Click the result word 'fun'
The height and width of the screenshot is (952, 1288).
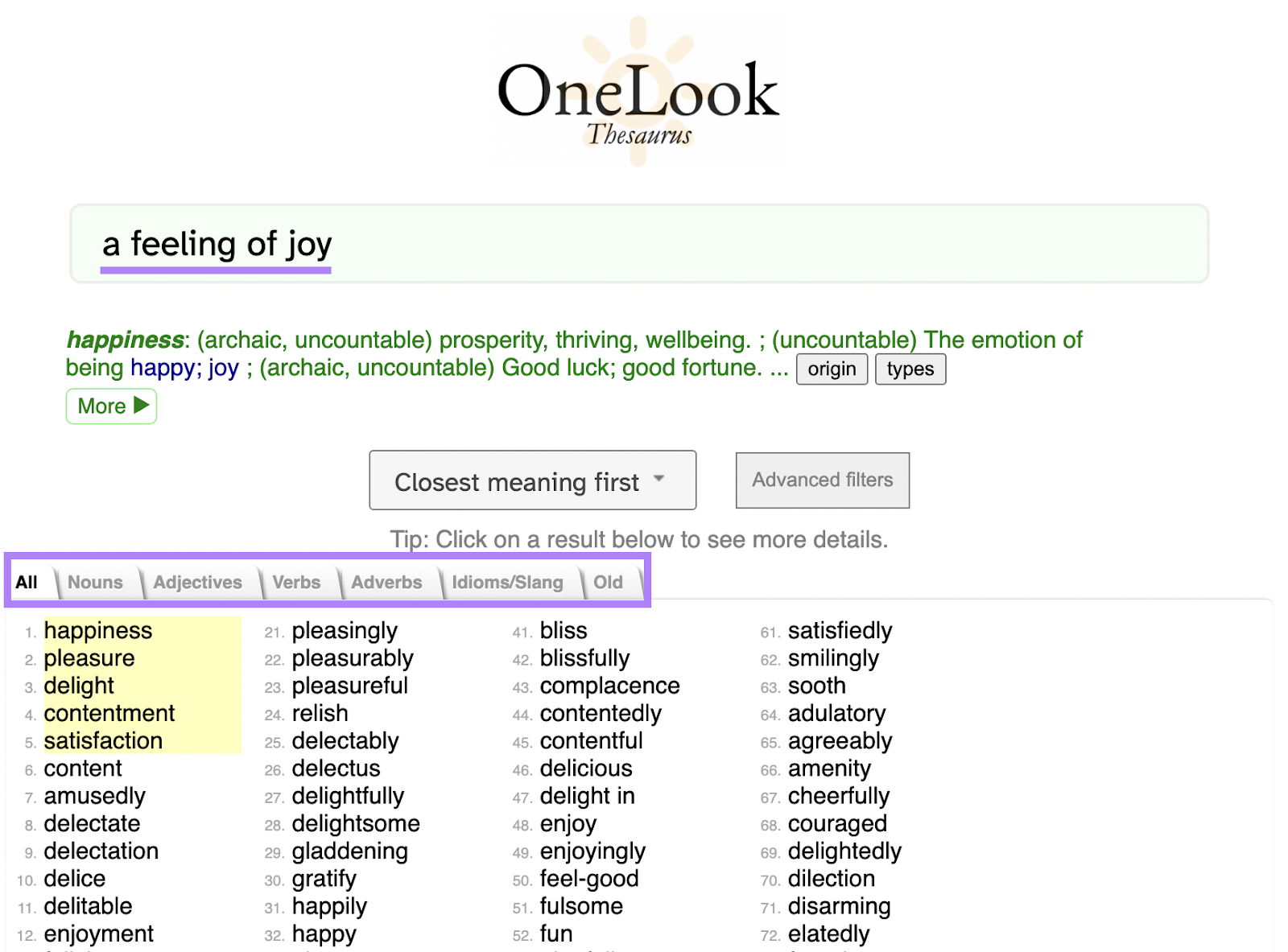[556, 933]
